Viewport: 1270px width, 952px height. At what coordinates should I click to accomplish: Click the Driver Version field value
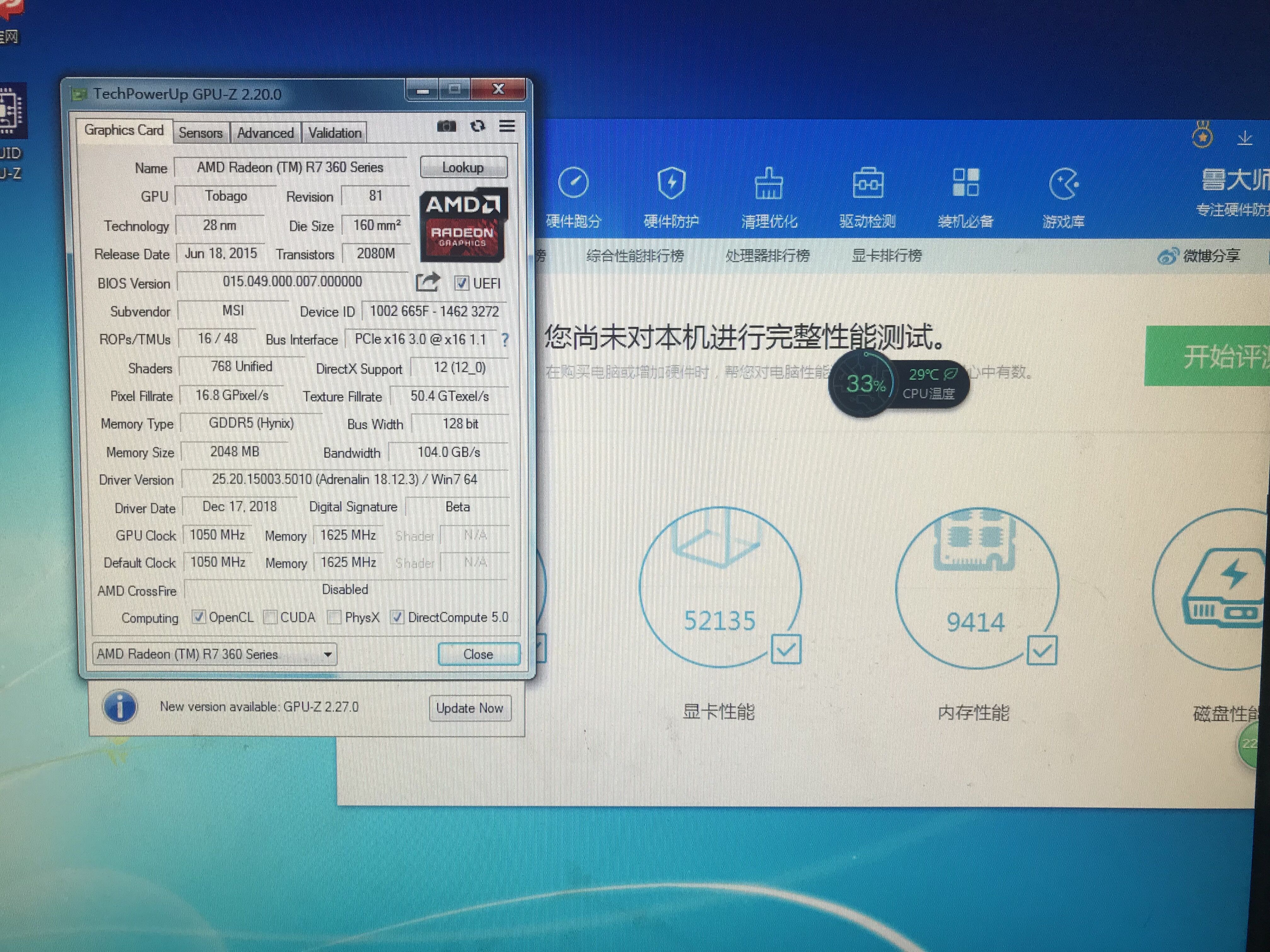[345, 479]
